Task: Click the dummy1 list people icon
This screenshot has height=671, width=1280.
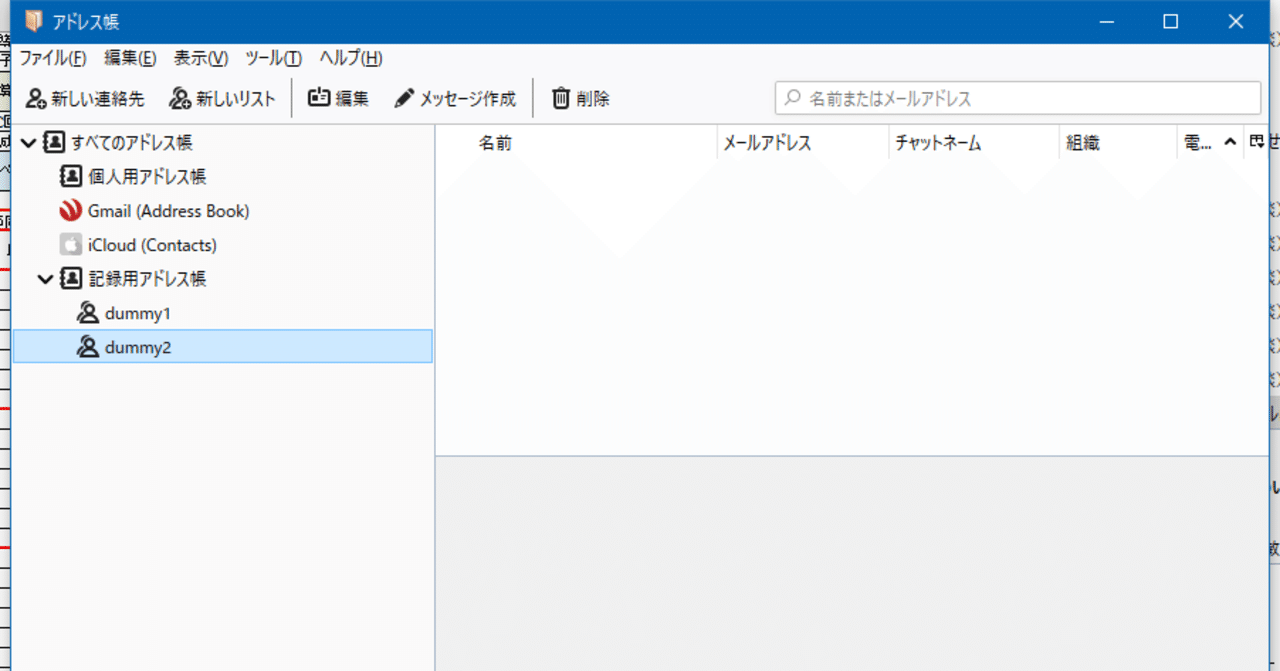Action: coord(88,313)
